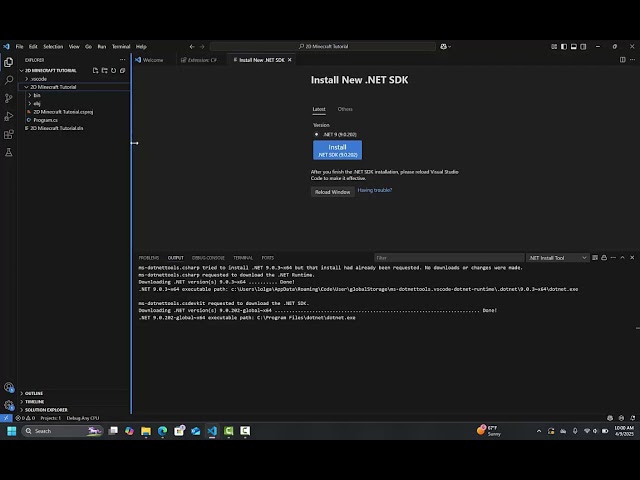Open the Manage gear in activity bar

pyautogui.click(x=9, y=405)
